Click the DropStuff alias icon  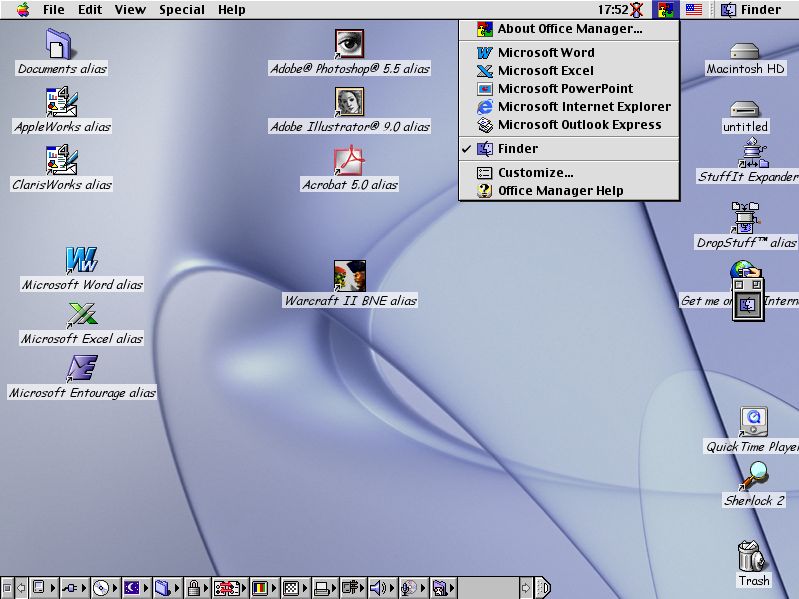tap(745, 217)
